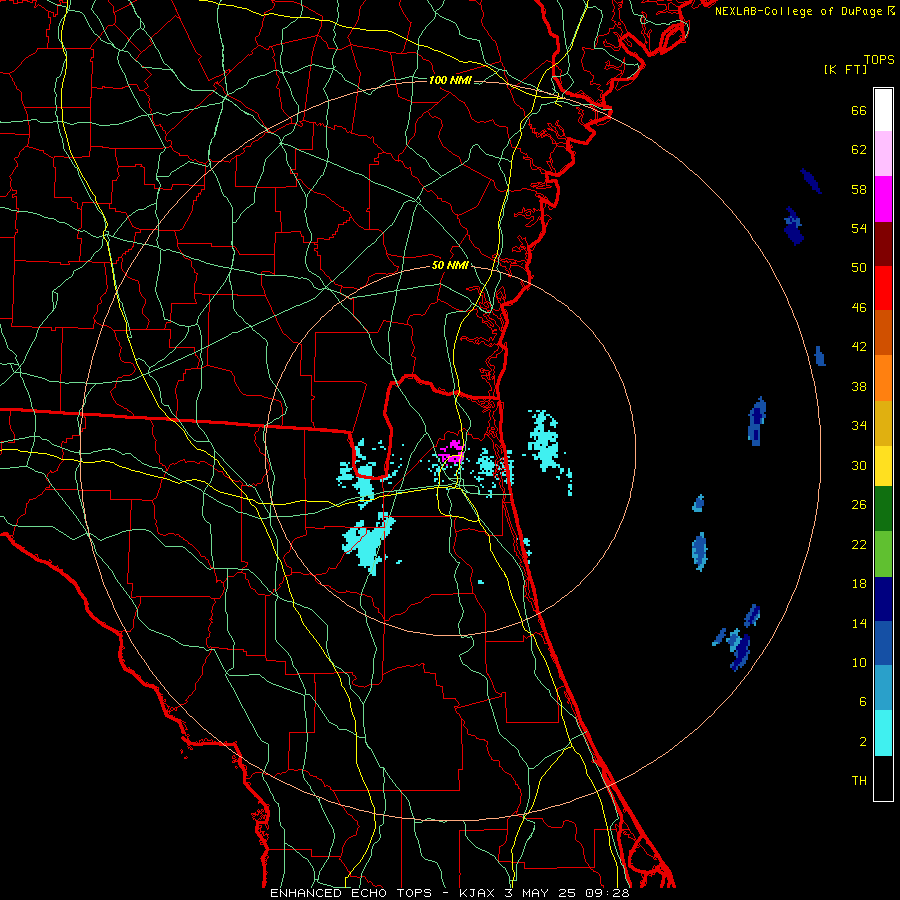The width and height of the screenshot is (900, 900).
Task: Click the cyan offshore echo east of the coast
Action: click(544, 442)
